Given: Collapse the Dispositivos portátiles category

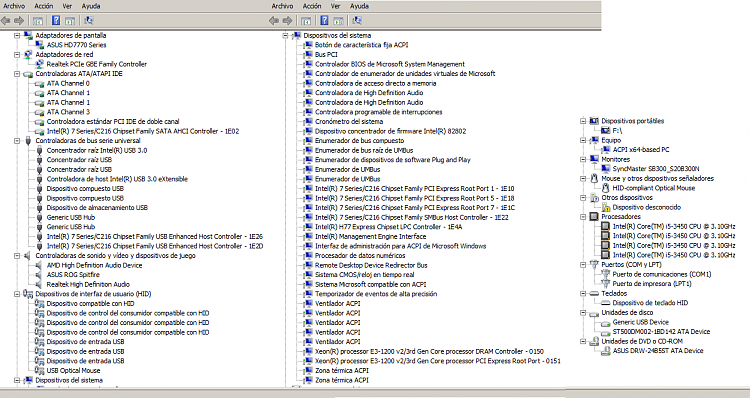Looking at the screenshot, I should (x=583, y=121).
